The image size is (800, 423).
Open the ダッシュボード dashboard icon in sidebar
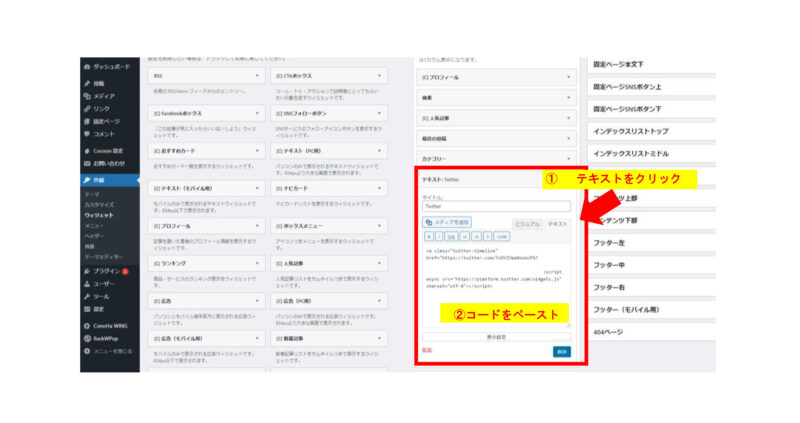(87, 67)
